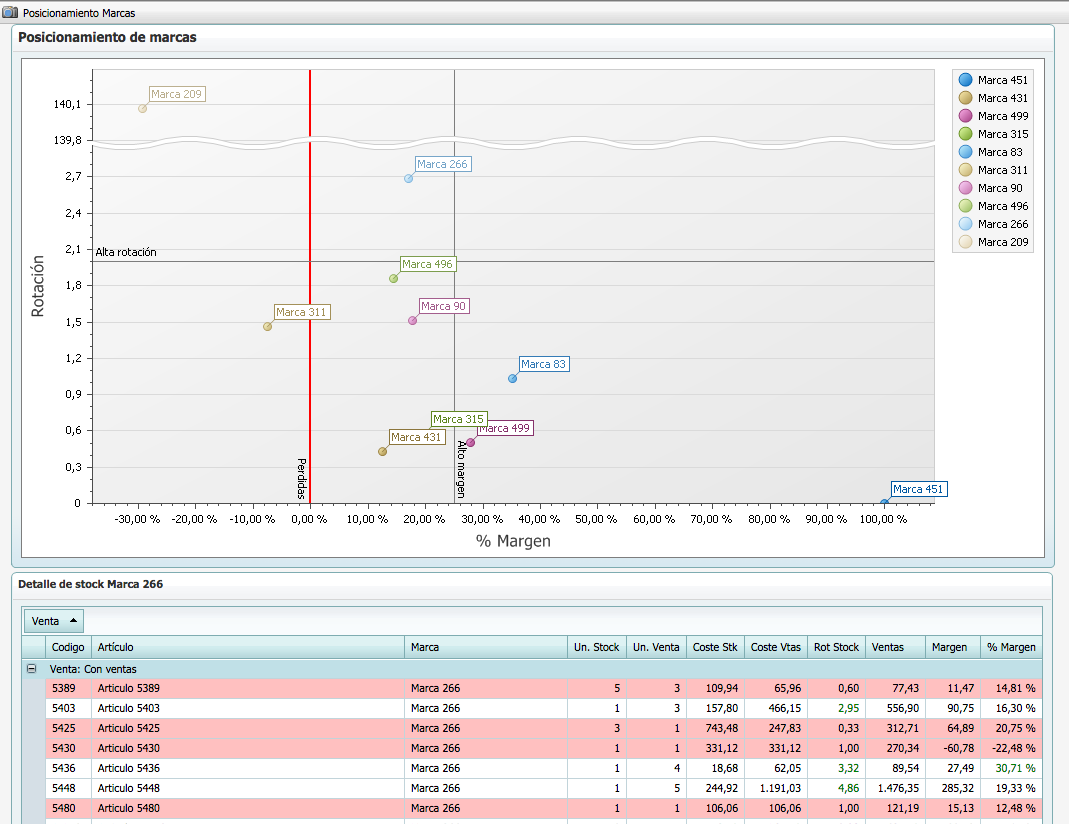Click the Posicionamiento Marcas window icon
This screenshot has height=824, width=1069.
pyautogui.click(x=11, y=13)
